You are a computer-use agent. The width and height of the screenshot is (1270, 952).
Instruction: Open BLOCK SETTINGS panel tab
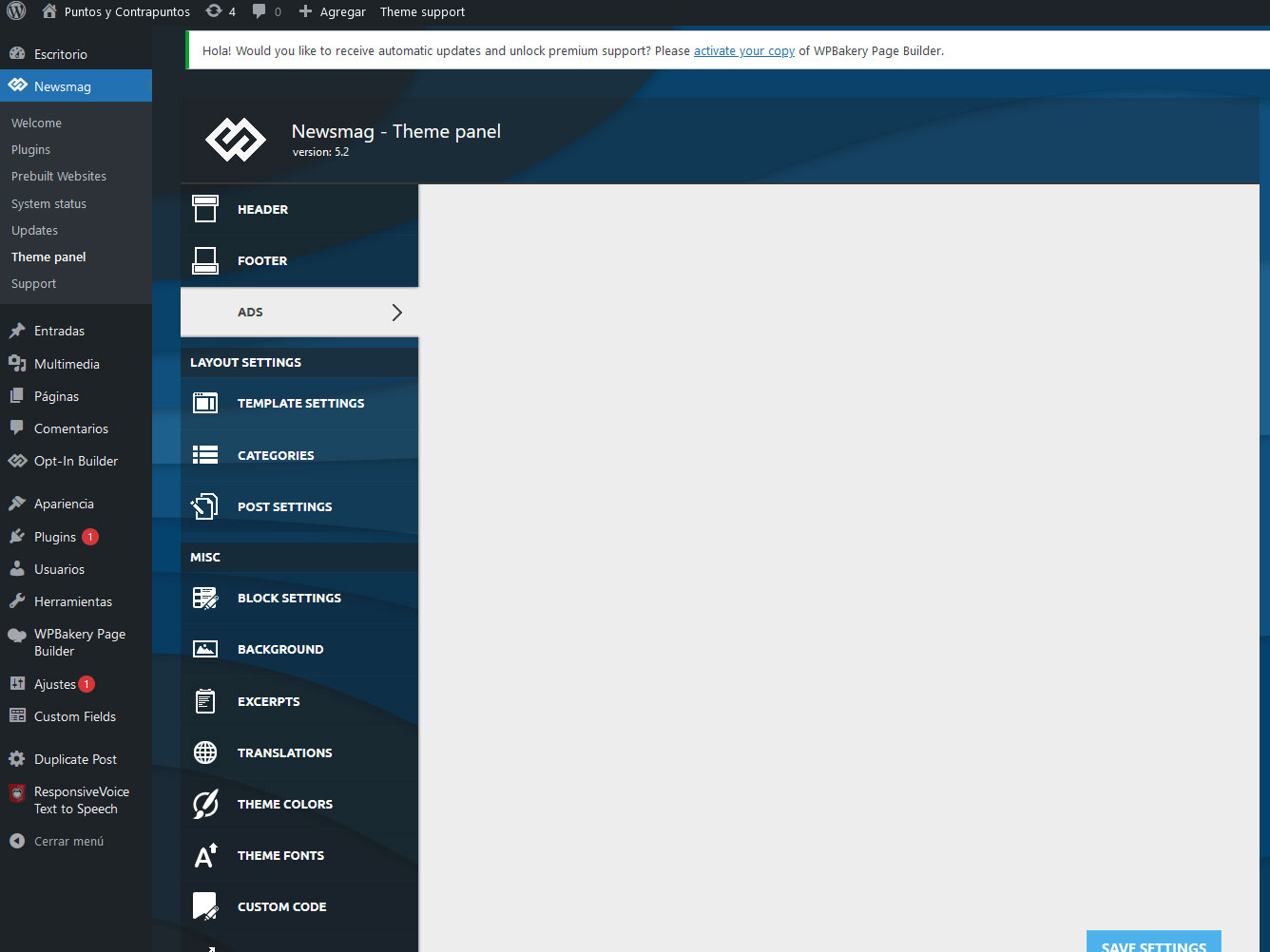pos(299,598)
